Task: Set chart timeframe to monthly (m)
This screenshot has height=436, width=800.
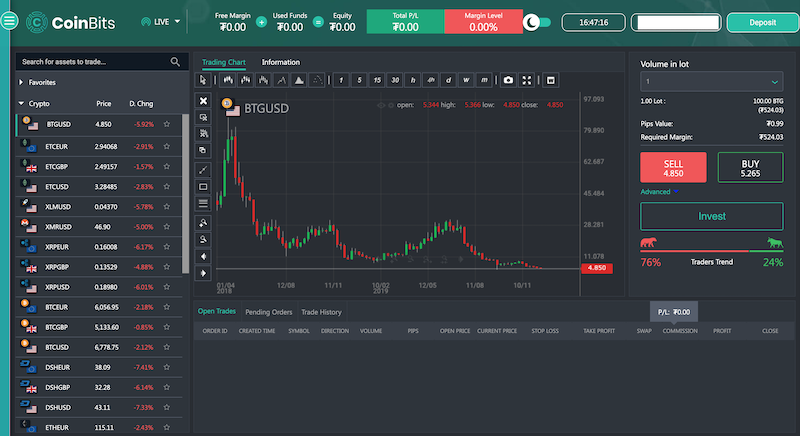Action: [484, 80]
